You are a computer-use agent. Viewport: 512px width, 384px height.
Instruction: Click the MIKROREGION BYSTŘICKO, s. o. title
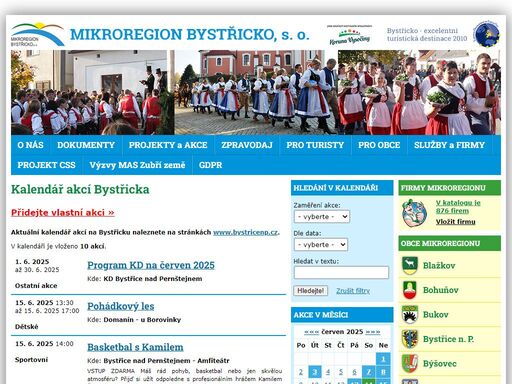(190, 35)
